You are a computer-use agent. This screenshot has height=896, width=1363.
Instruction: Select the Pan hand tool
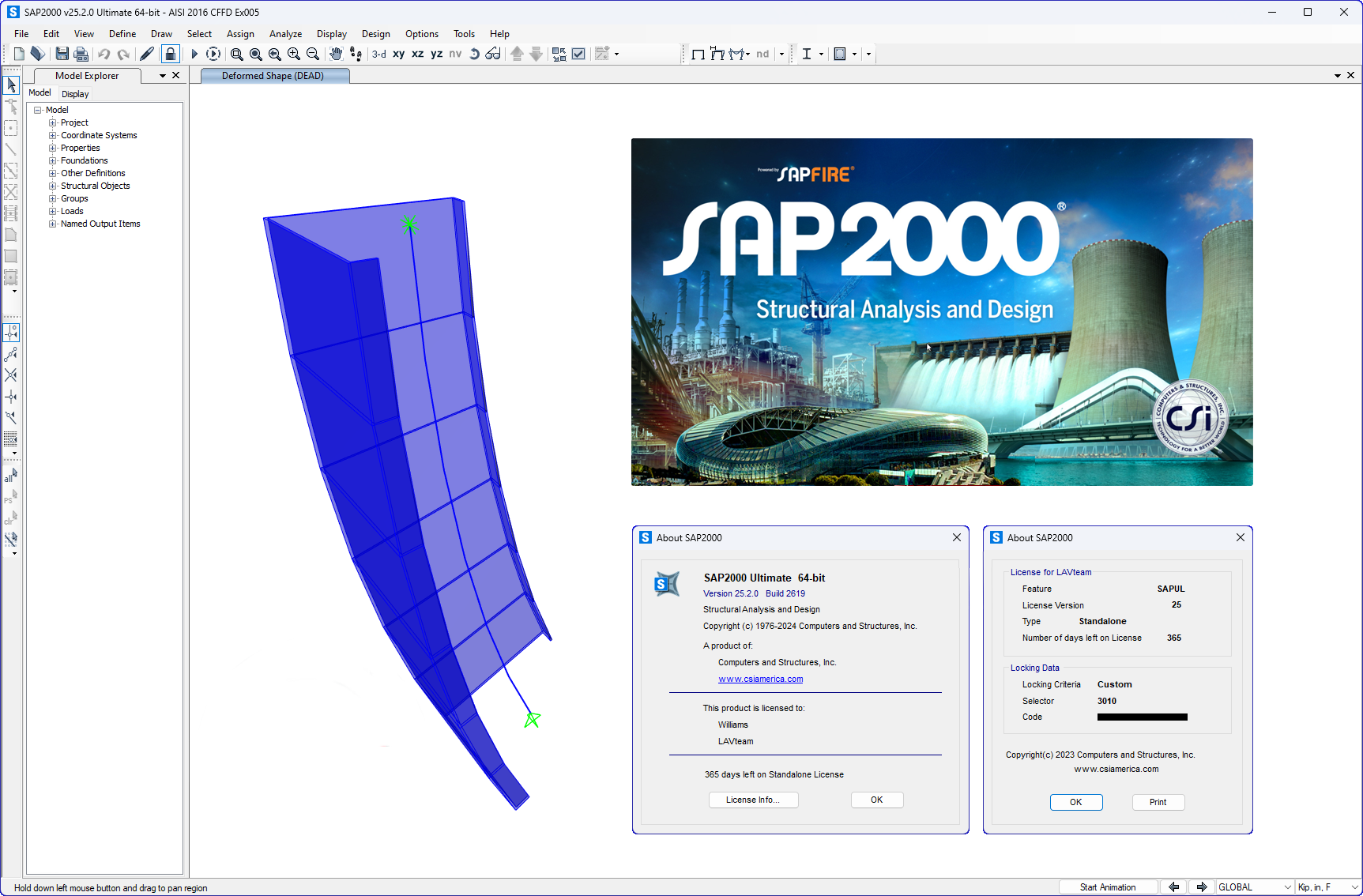(336, 54)
